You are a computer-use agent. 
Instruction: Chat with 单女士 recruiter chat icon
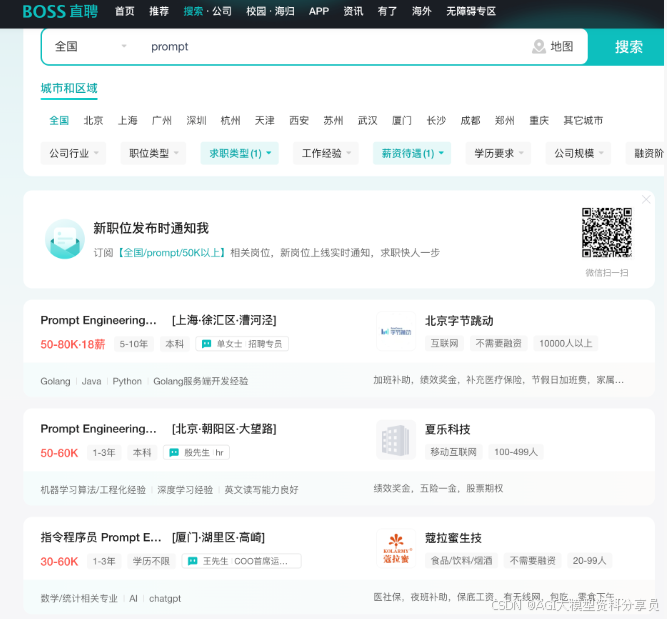tap(206, 344)
